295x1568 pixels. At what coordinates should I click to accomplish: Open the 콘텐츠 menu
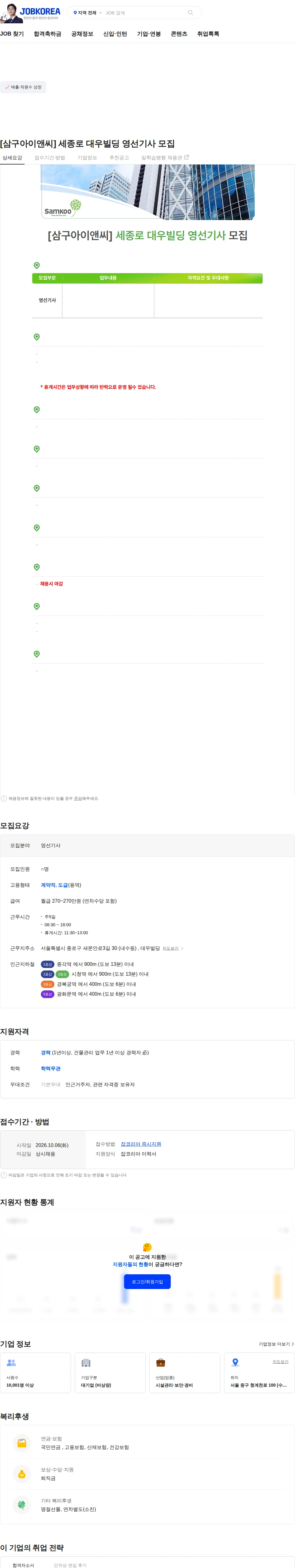[x=179, y=34]
